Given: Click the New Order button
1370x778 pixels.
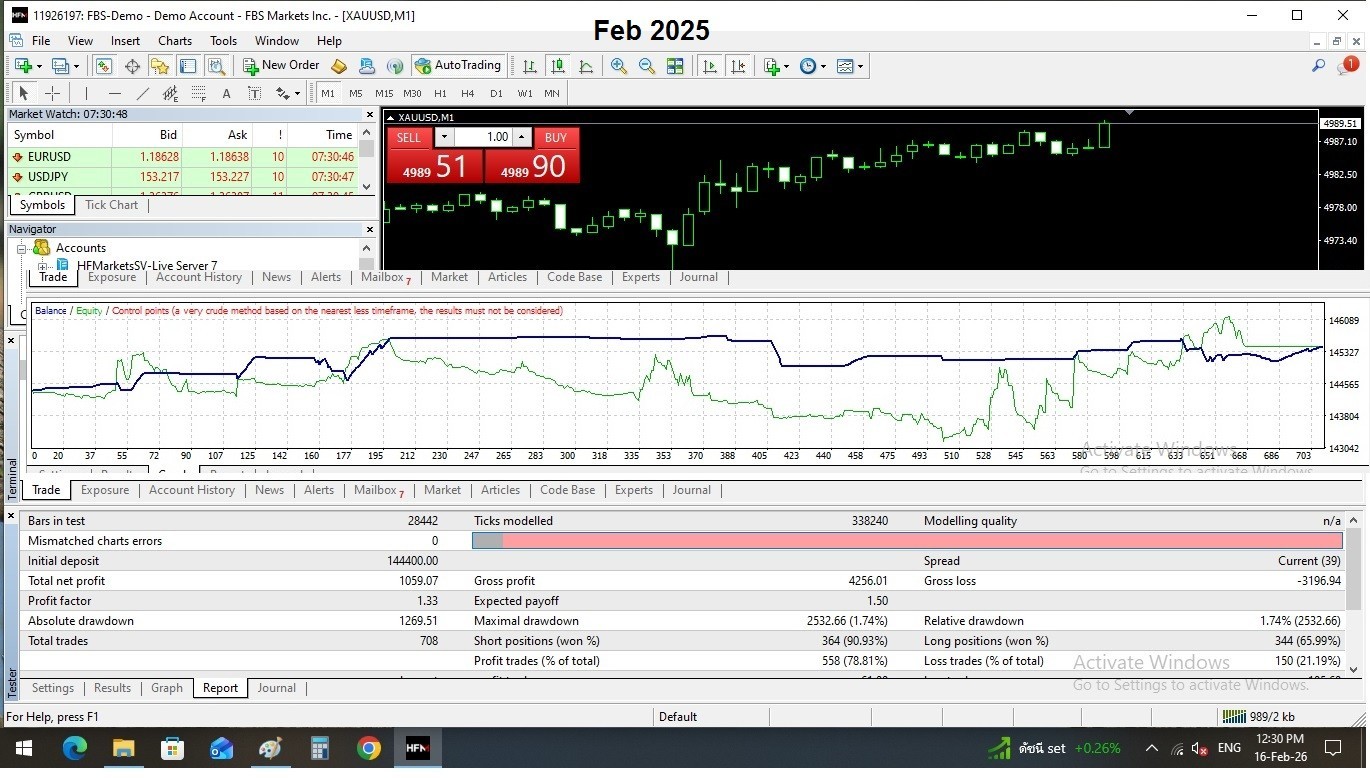Looking at the screenshot, I should (x=281, y=66).
